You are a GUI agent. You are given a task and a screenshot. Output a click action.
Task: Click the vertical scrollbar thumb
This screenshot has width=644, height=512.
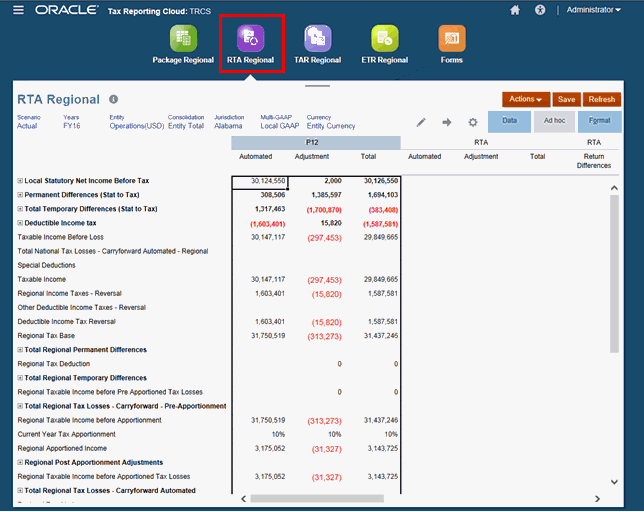pos(614,274)
